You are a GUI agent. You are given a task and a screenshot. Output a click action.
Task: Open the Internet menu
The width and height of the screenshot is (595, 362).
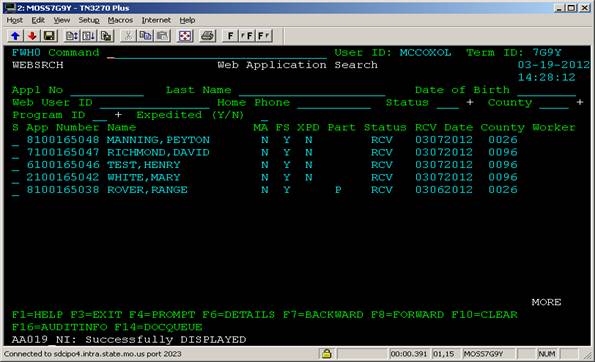coord(156,20)
